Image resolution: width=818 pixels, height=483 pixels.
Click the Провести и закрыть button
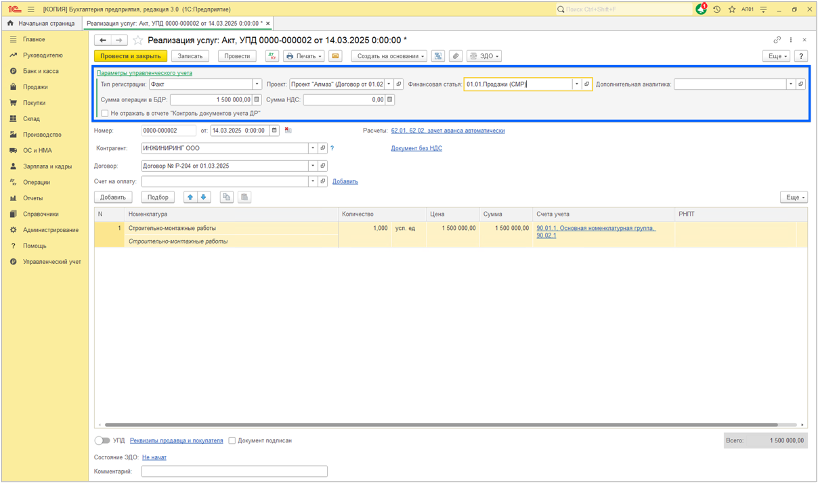pyautogui.click(x=130, y=56)
